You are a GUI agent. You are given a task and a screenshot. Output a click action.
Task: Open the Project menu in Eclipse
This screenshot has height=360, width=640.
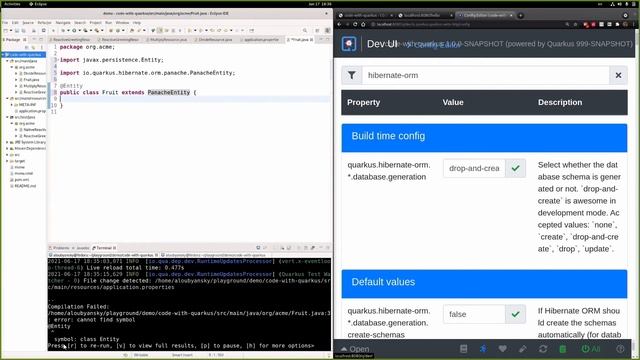[x=96, y=23]
